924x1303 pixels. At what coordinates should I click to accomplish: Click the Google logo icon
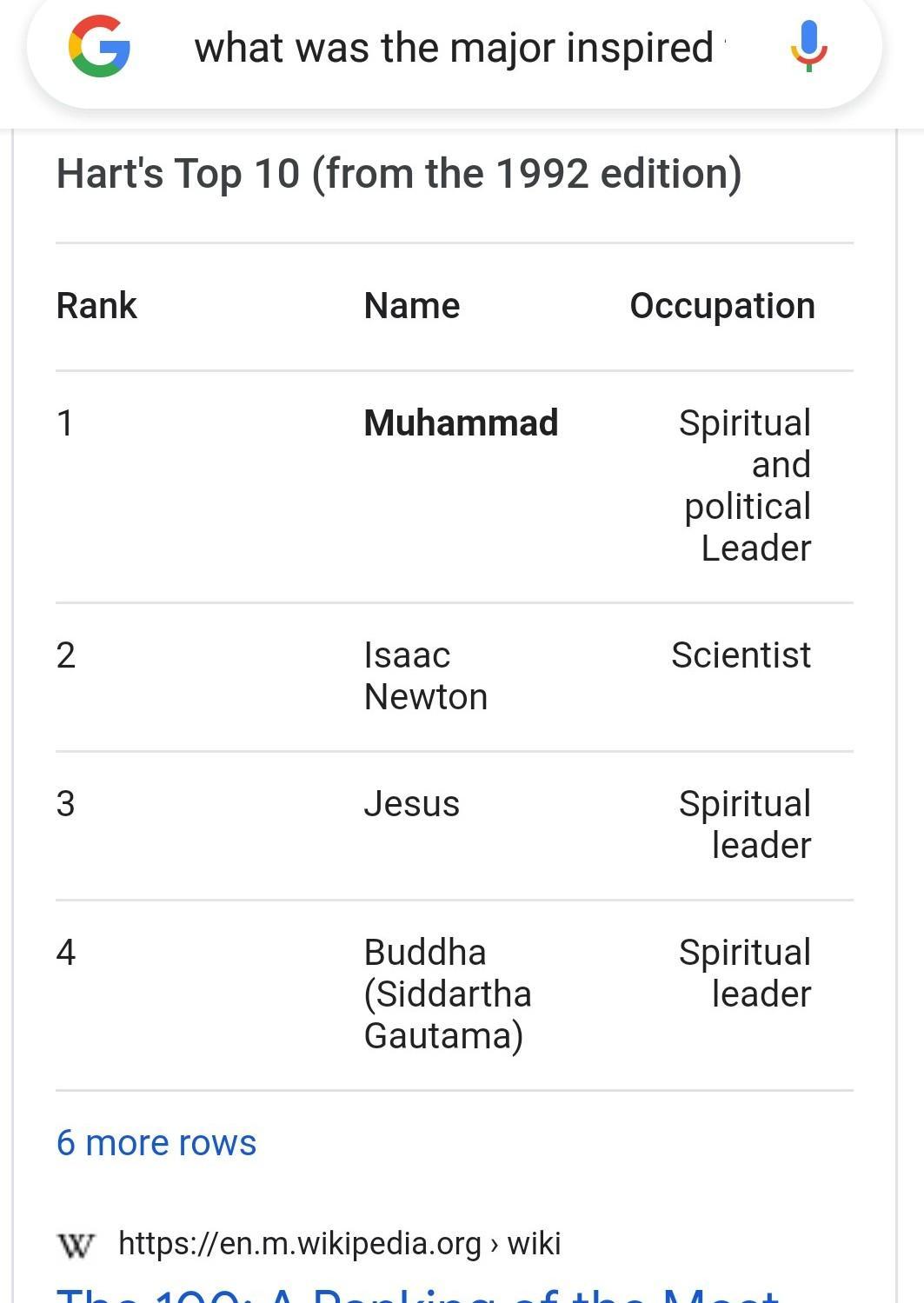pyautogui.click(x=100, y=47)
